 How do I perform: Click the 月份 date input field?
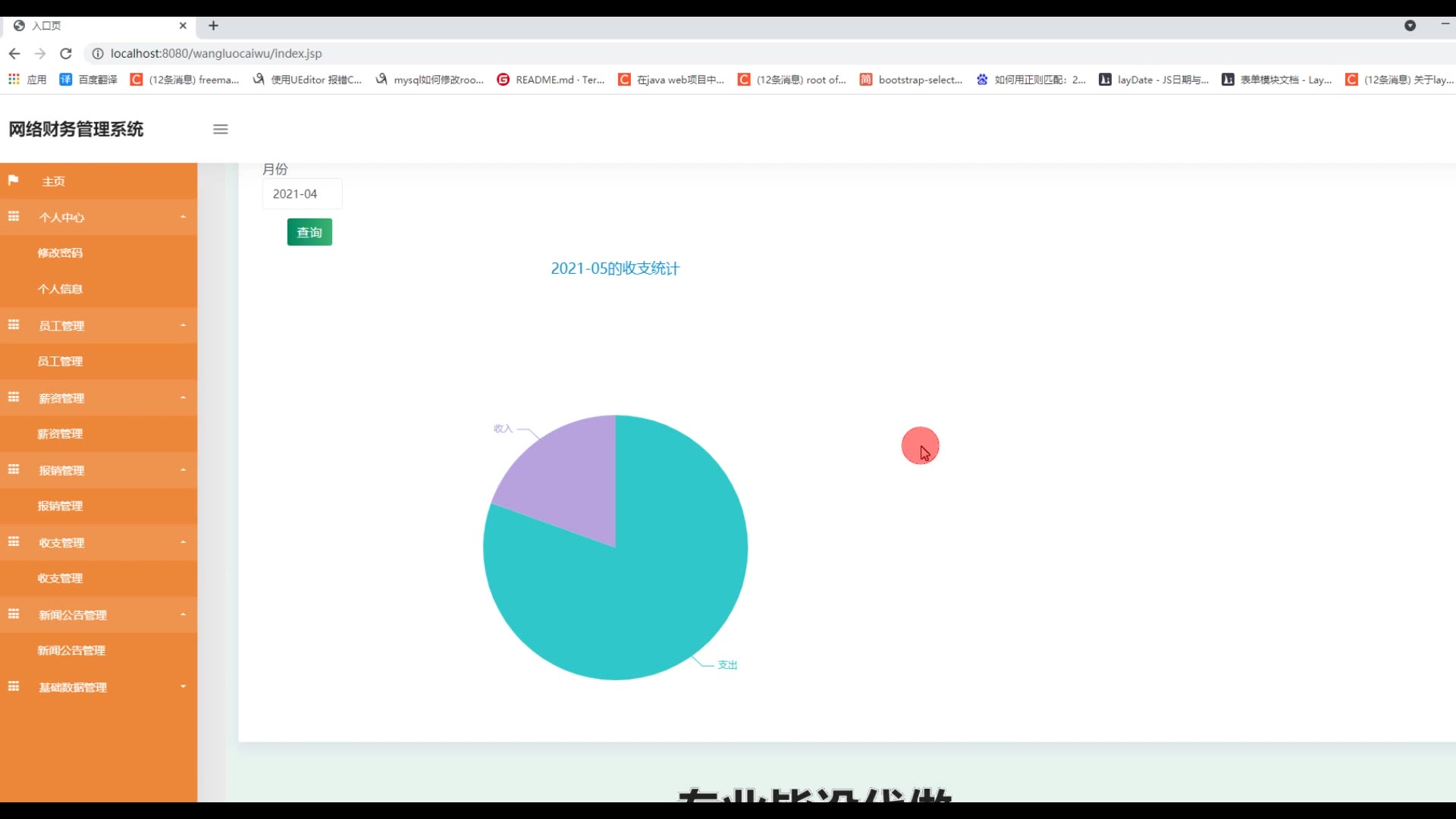tap(302, 194)
